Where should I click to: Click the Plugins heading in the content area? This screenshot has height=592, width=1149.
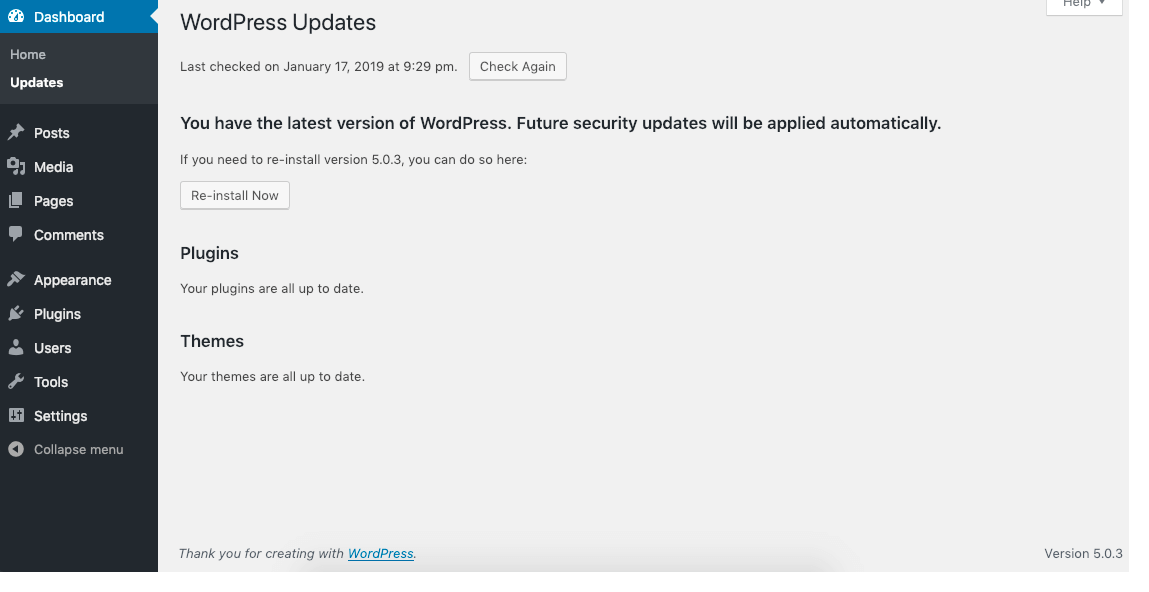click(209, 253)
